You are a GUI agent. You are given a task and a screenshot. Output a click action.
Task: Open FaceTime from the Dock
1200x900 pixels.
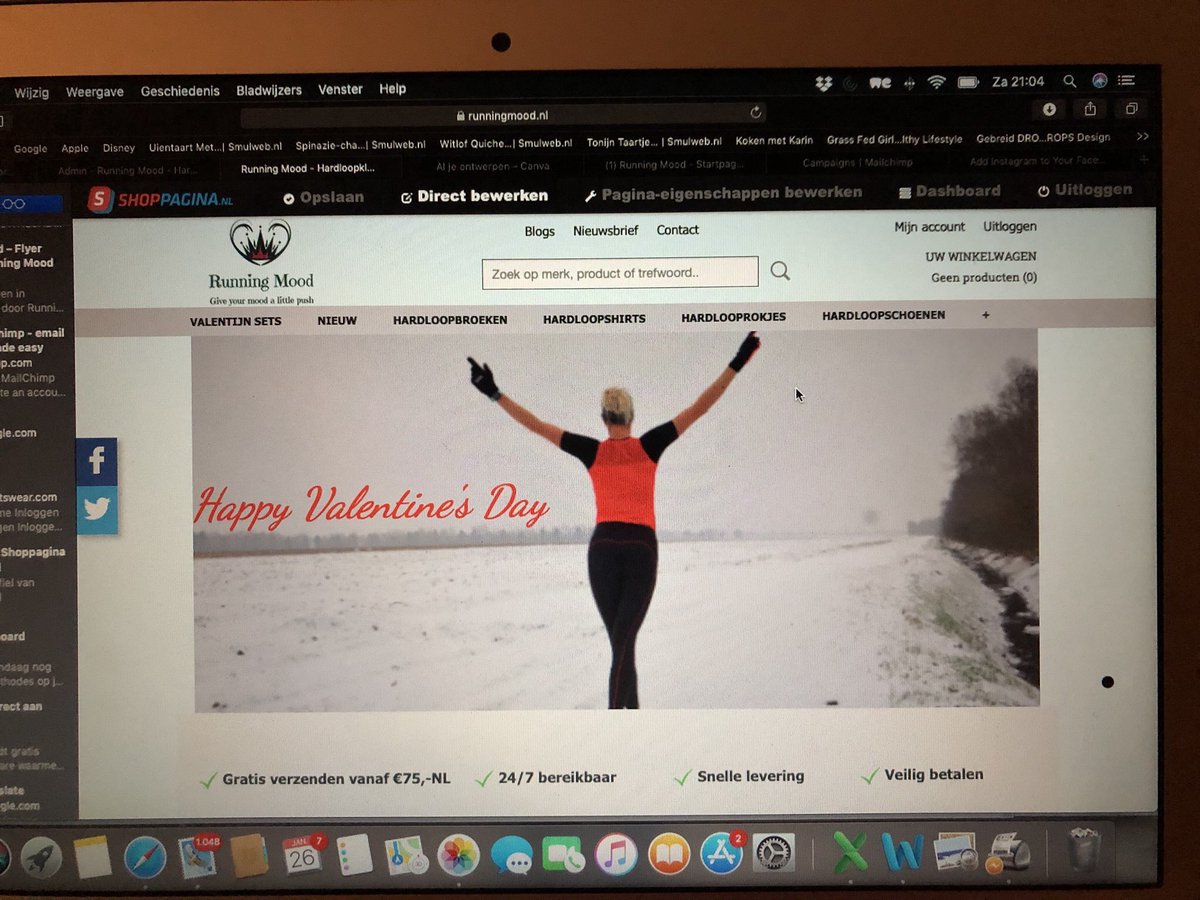pos(563,855)
